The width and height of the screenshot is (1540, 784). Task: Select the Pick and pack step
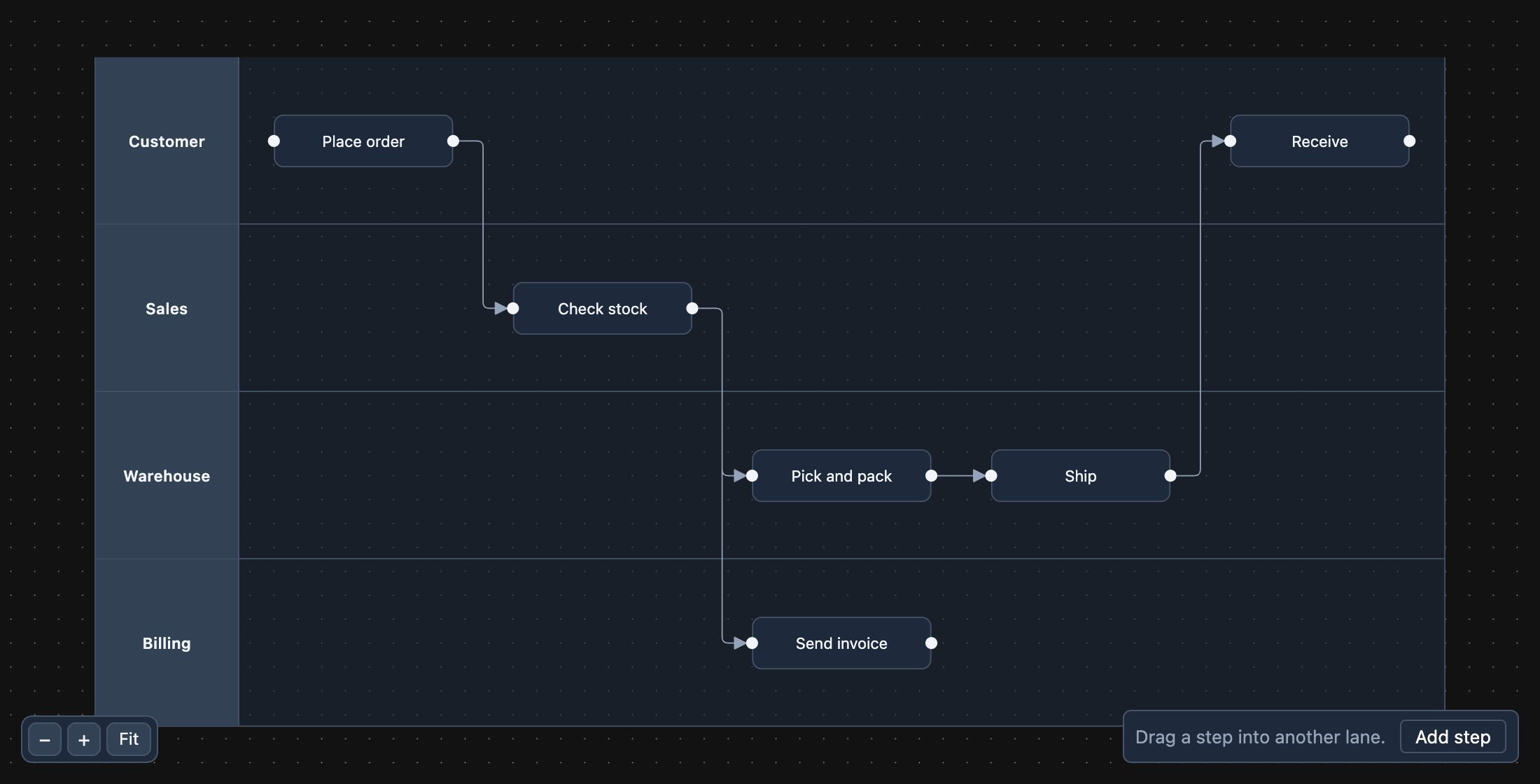(841, 476)
